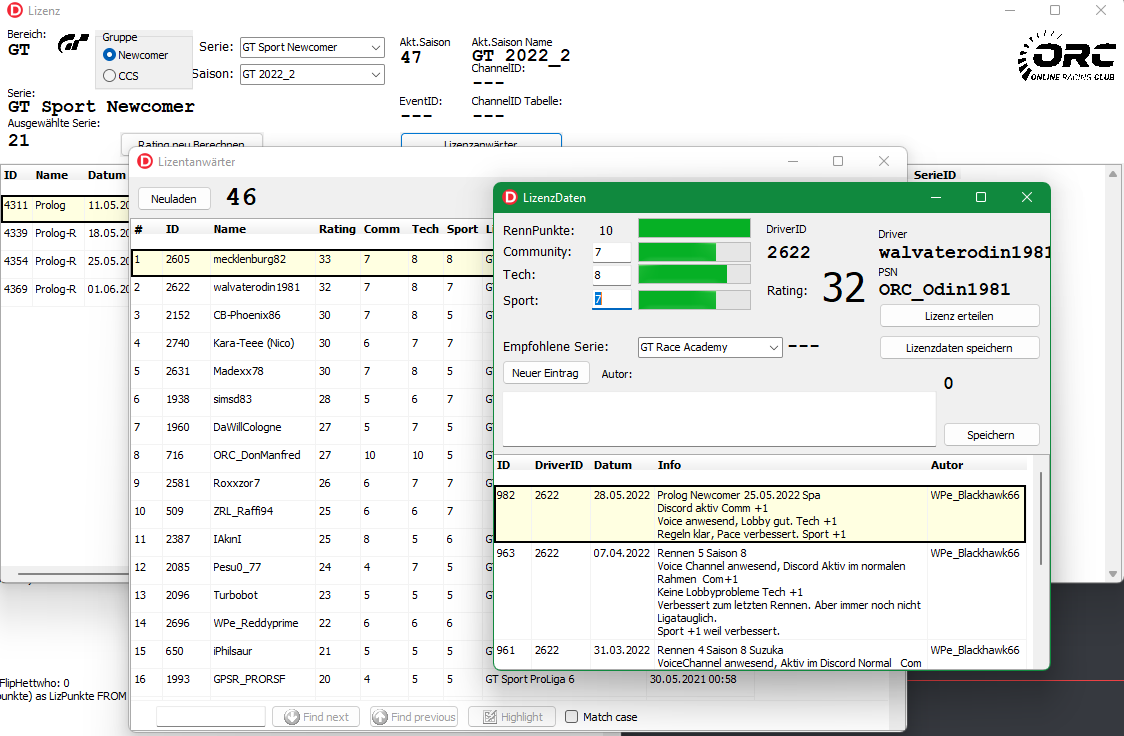Click the Datum column header in LizenzDaten

pos(612,465)
